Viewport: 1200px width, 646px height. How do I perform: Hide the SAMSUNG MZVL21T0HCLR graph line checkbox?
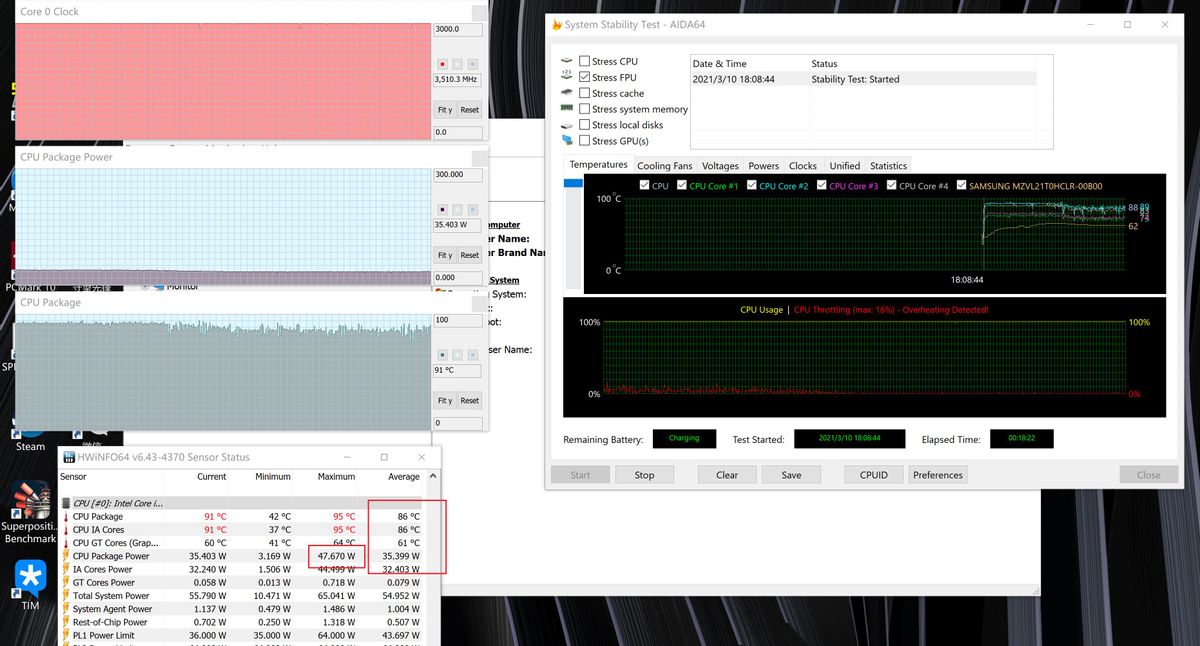tap(961, 185)
